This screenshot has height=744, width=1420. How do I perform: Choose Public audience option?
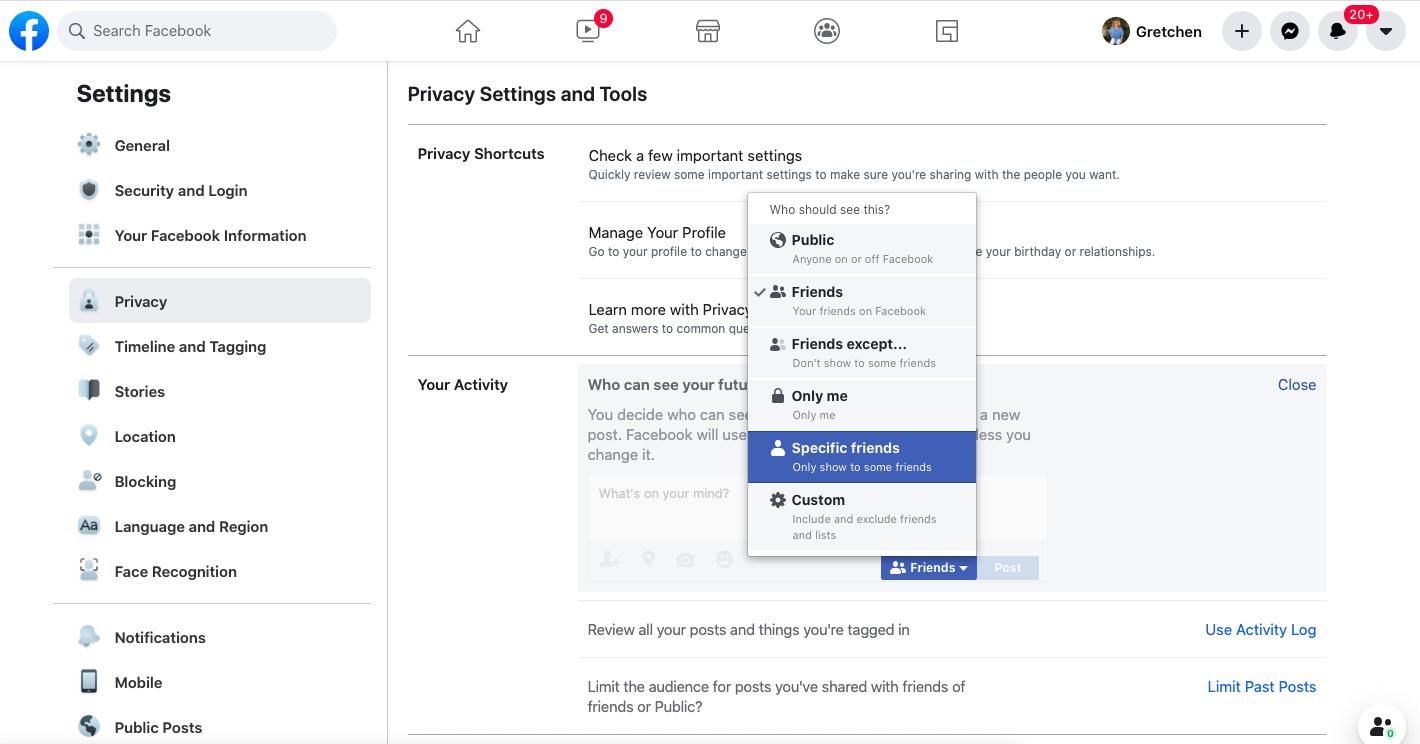pos(861,249)
